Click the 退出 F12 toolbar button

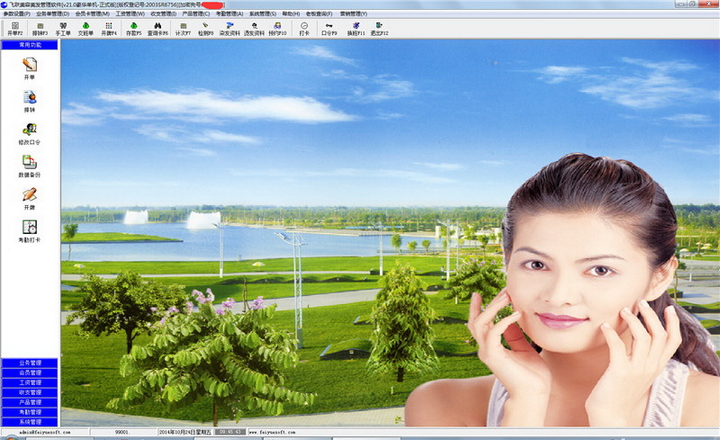coord(380,29)
